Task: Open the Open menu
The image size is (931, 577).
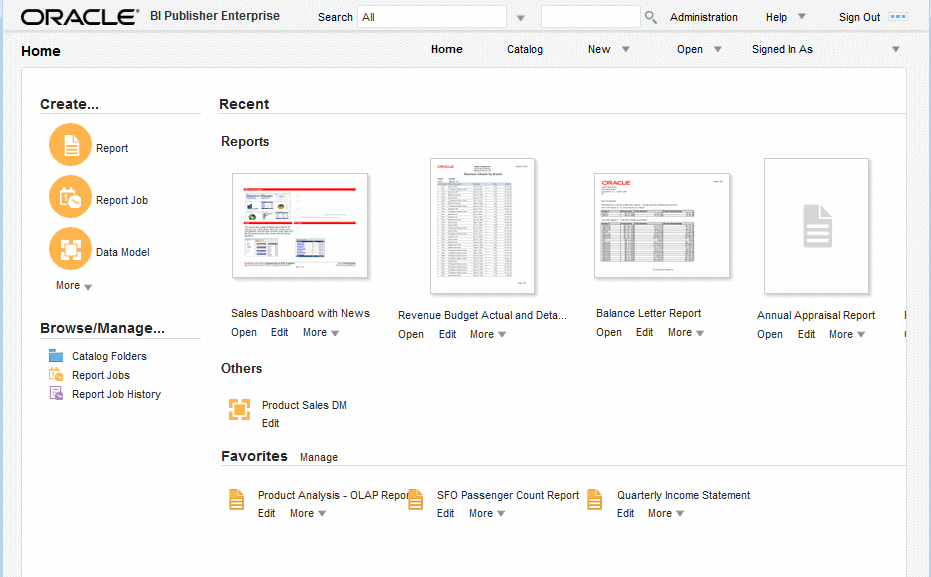Action: click(690, 49)
